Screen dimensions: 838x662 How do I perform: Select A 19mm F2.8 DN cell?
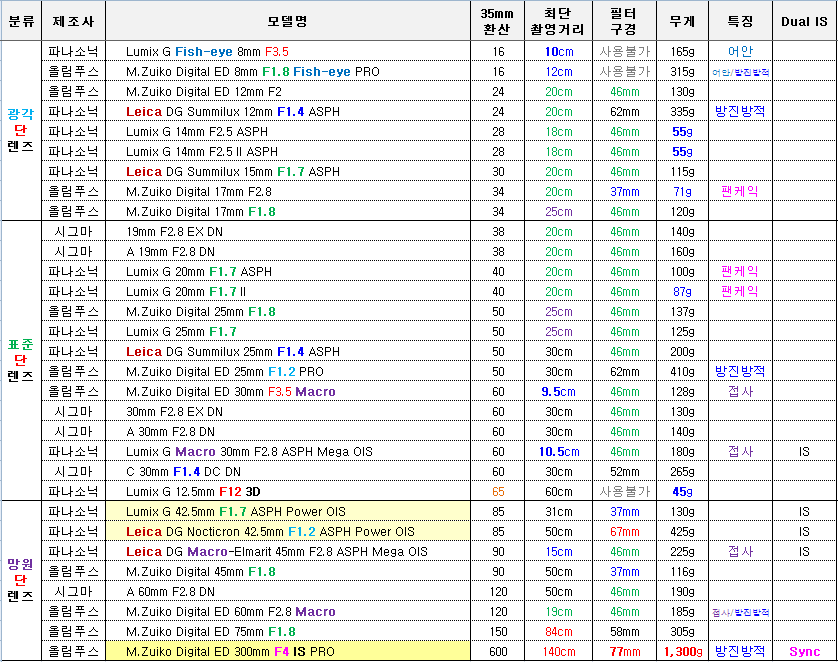click(288, 252)
